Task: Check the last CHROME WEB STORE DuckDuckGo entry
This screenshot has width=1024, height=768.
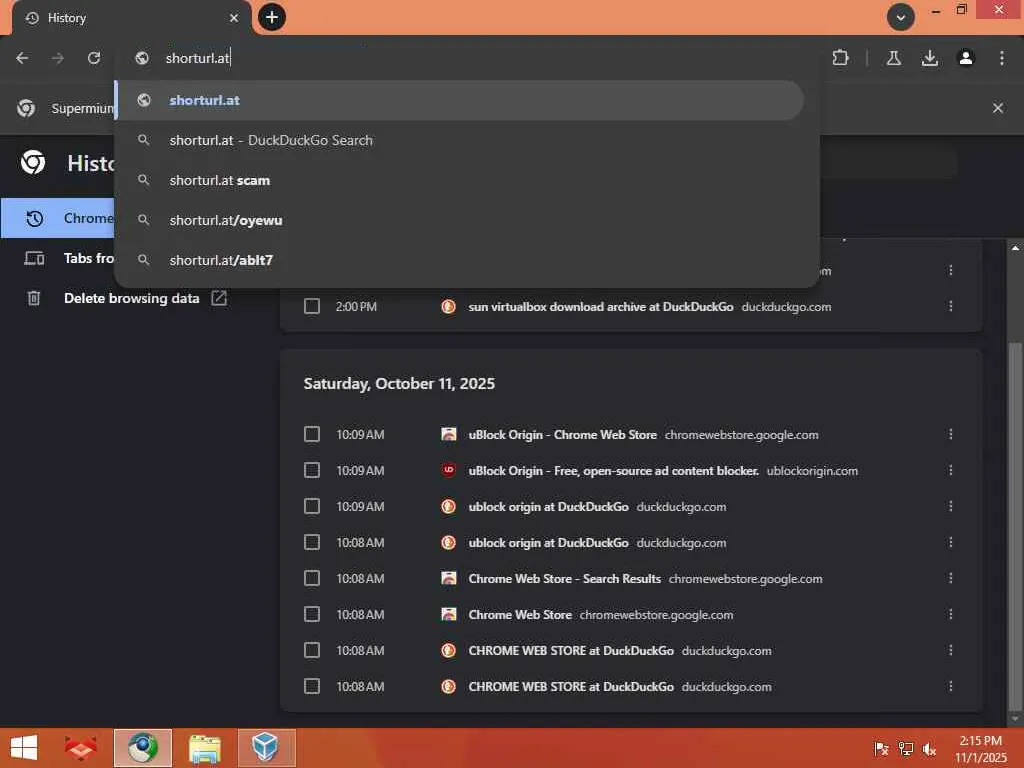Action: point(312,686)
